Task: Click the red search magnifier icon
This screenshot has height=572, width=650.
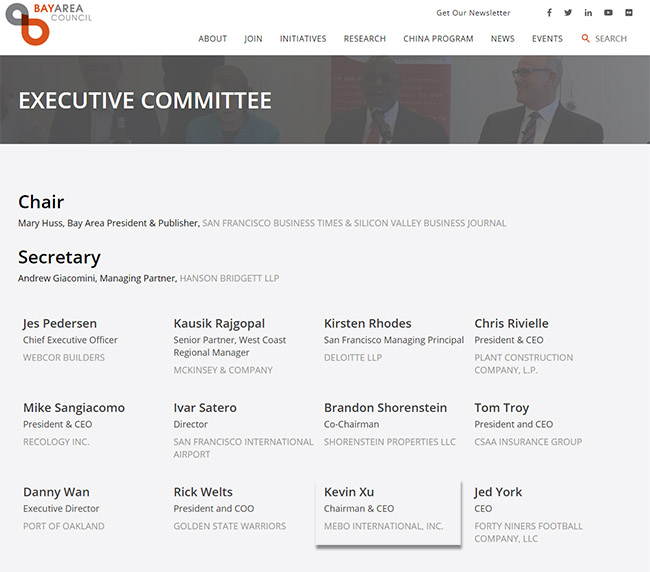Action: [586, 39]
